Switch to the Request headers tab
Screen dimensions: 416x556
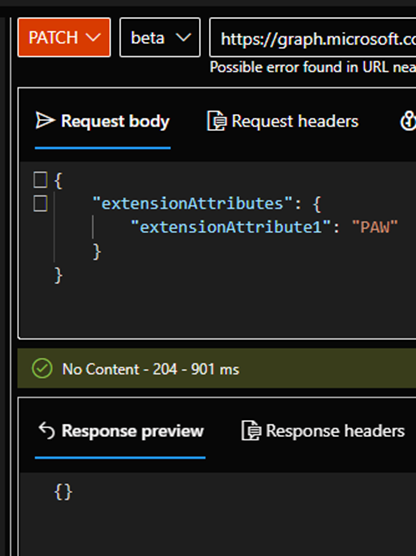(283, 121)
